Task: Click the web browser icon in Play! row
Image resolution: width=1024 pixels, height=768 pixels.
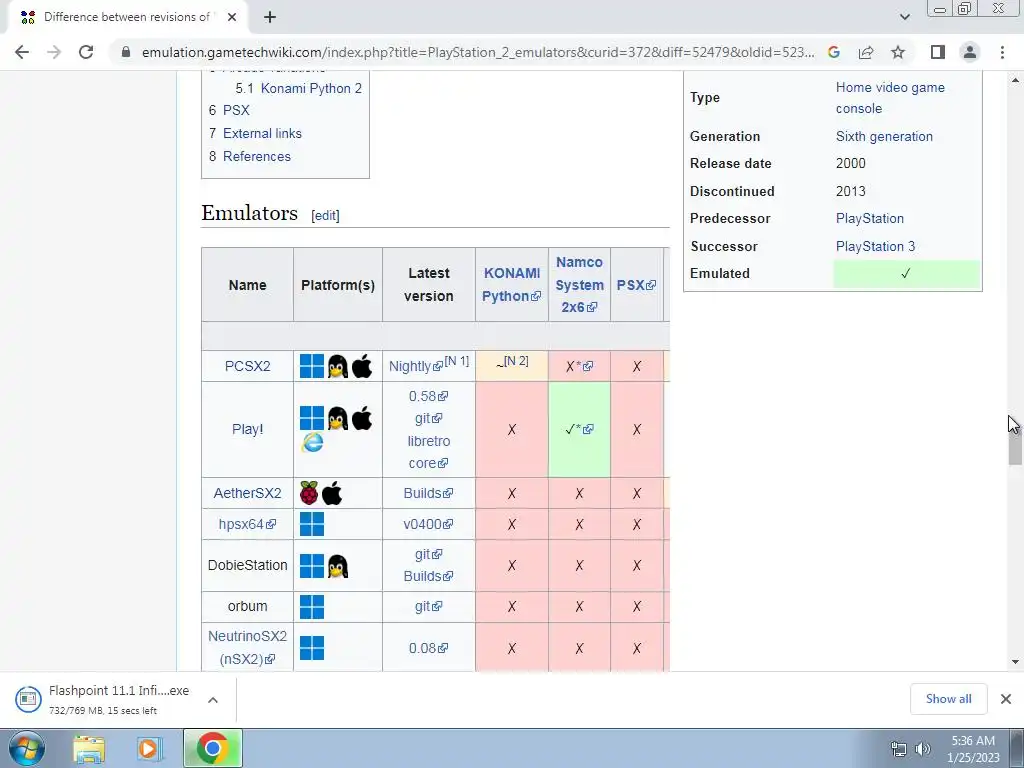Action: [312, 443]
